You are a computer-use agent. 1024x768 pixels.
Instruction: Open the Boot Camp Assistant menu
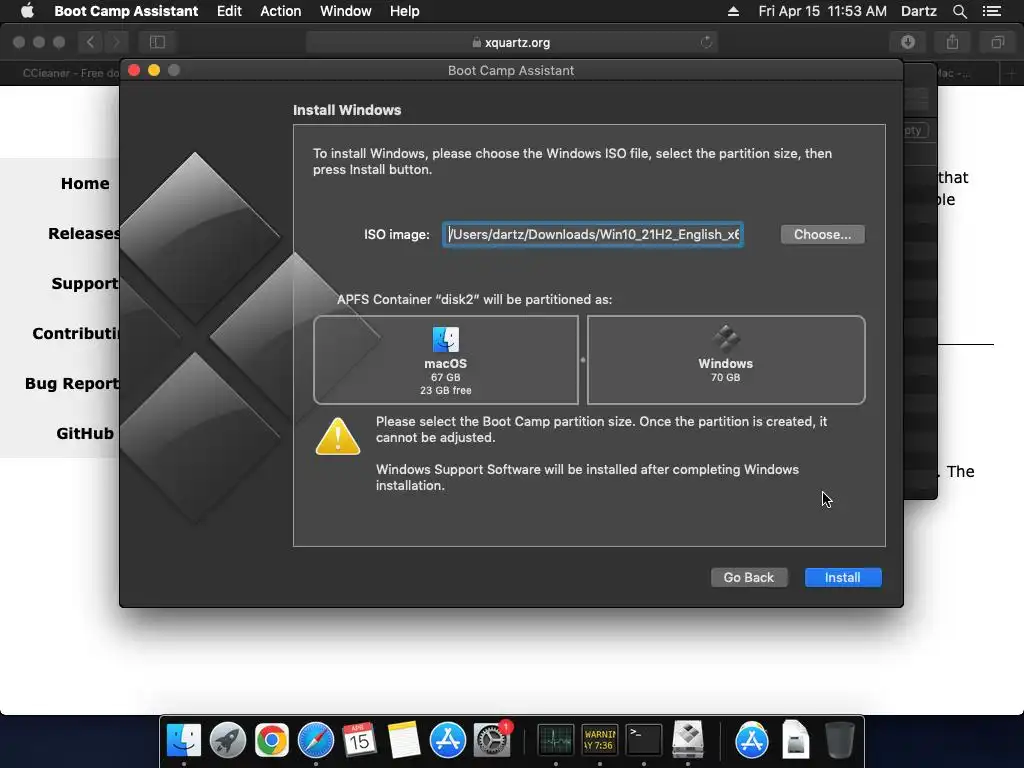pos(126,11)
